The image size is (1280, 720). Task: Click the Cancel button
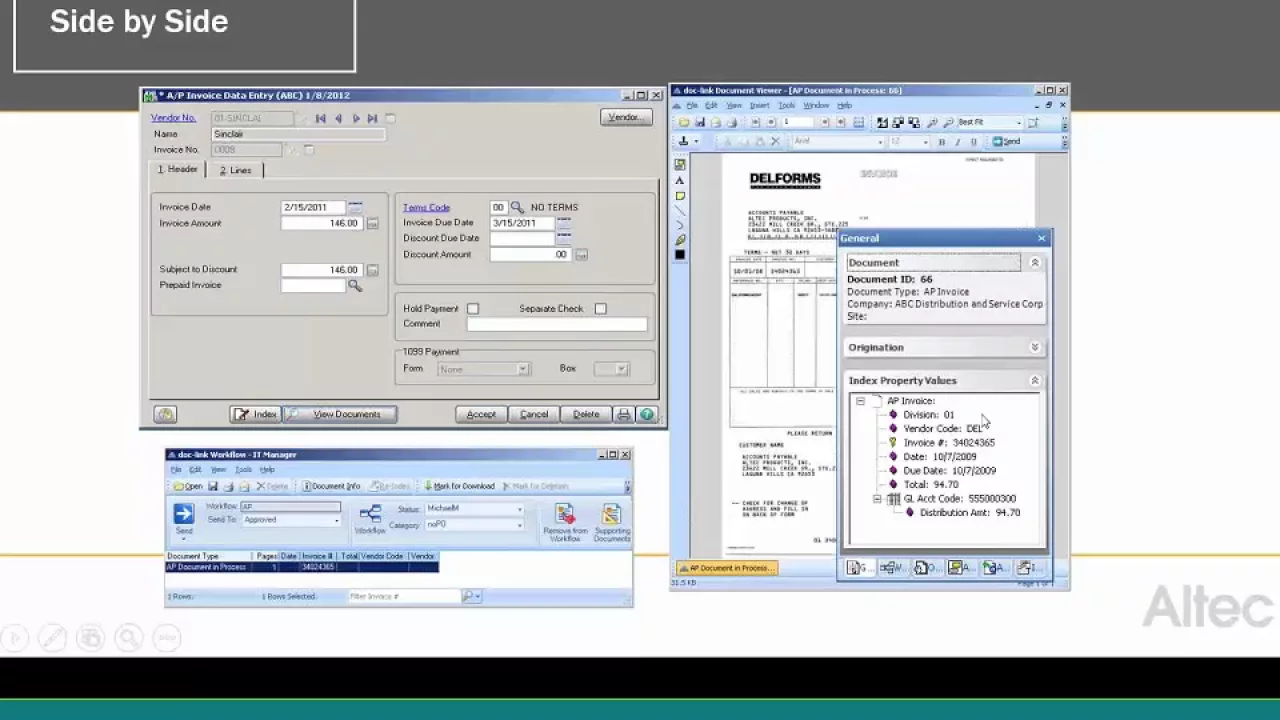coord(534,414)
